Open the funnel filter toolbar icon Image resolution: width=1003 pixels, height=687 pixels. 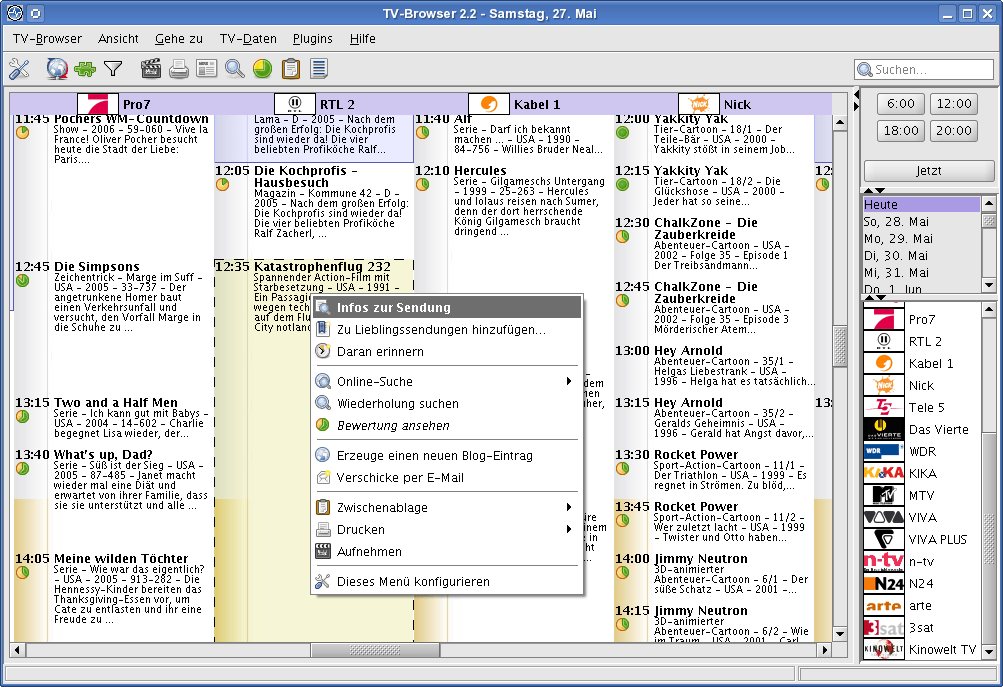pos(113,68)
